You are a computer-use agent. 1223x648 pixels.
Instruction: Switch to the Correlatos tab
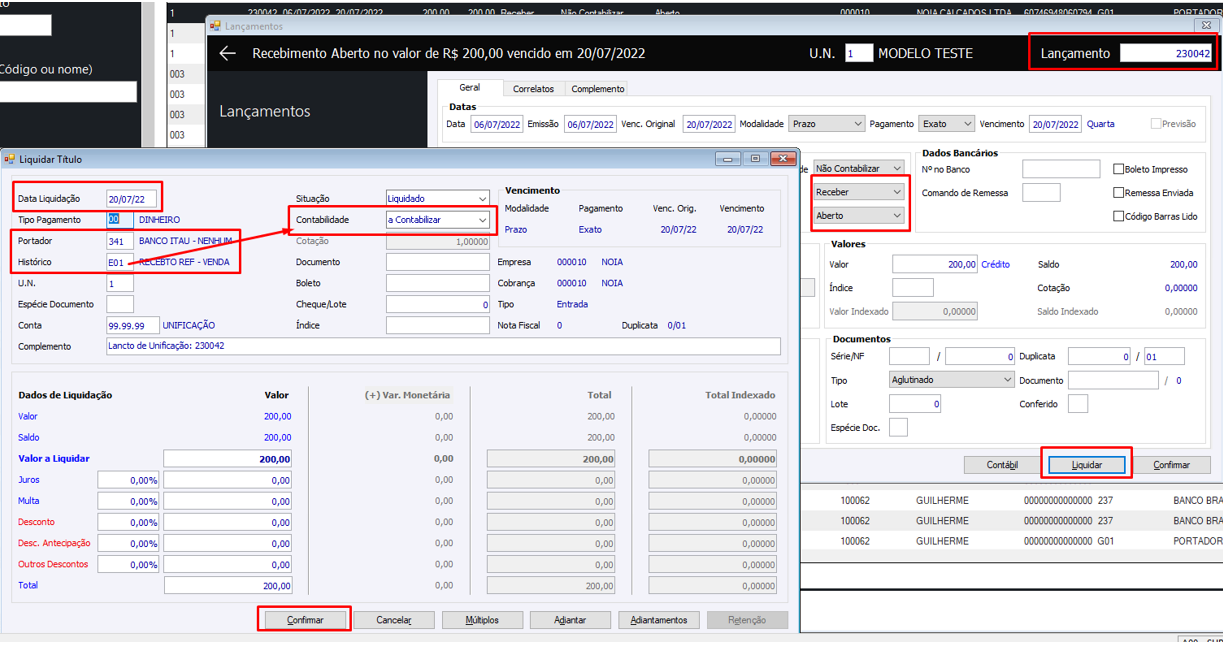[533, 89]
